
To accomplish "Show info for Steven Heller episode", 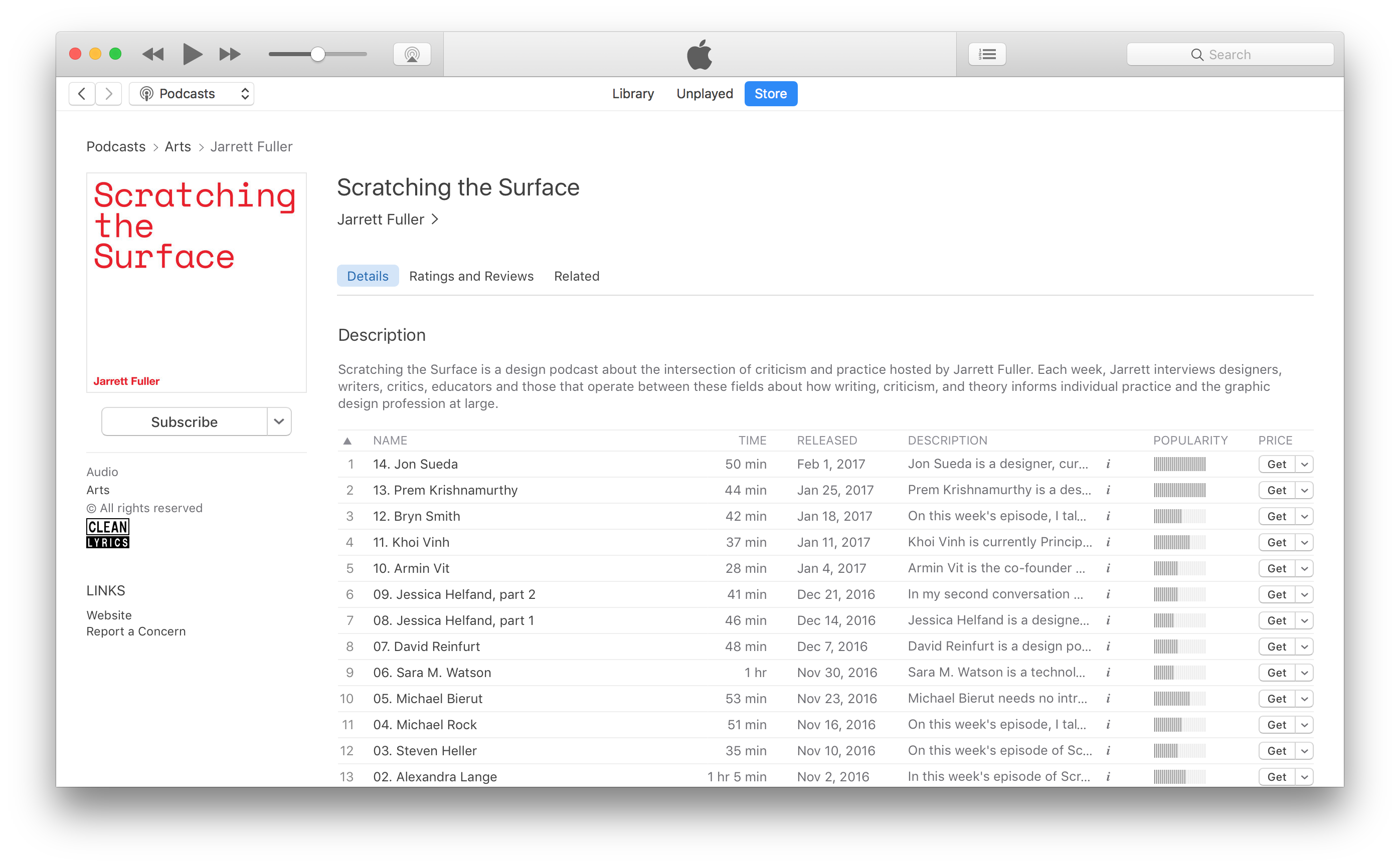I will (x=1109, y=751).
